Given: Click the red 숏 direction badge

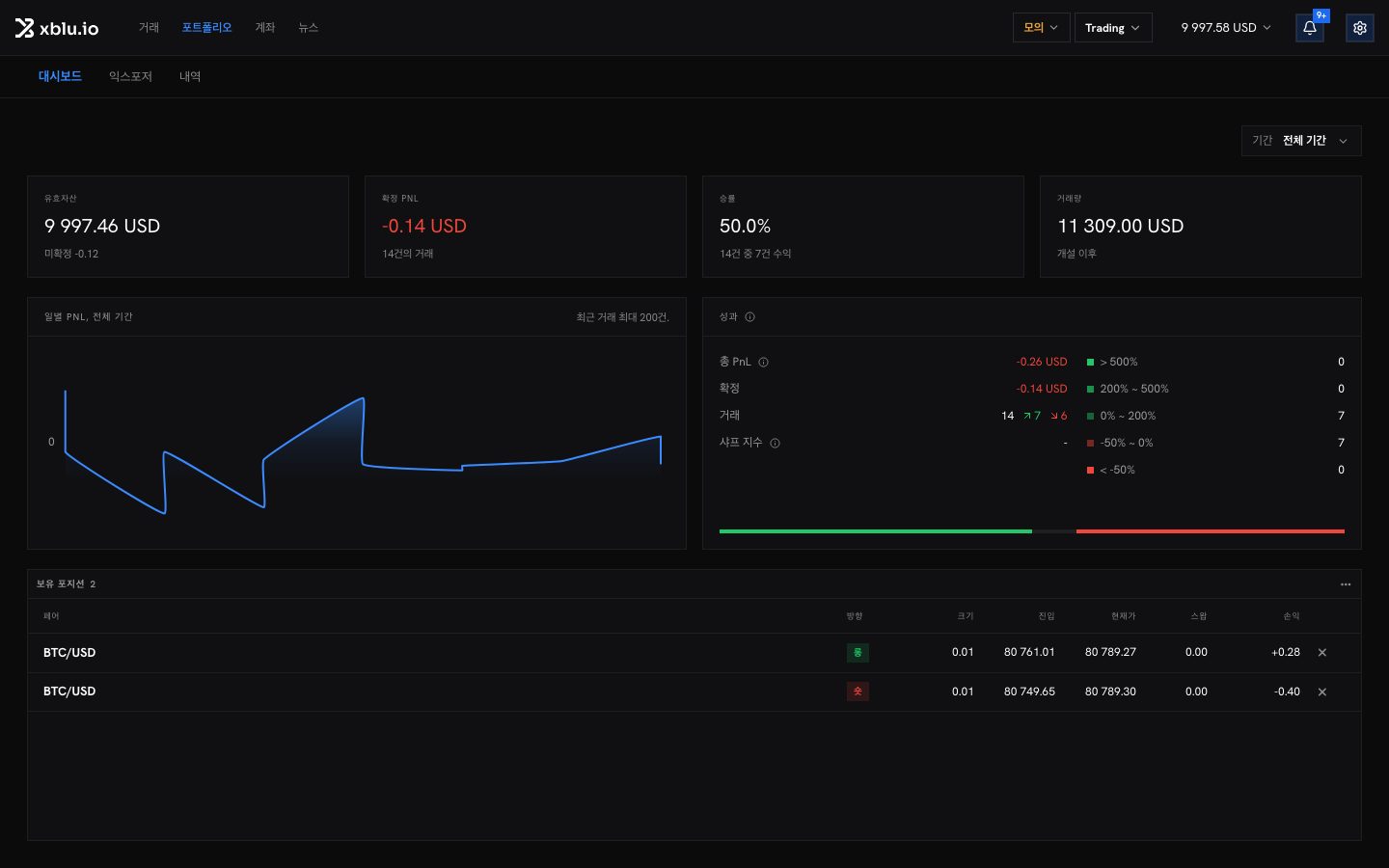Looking at the screenshot, I should click(858, 692).
